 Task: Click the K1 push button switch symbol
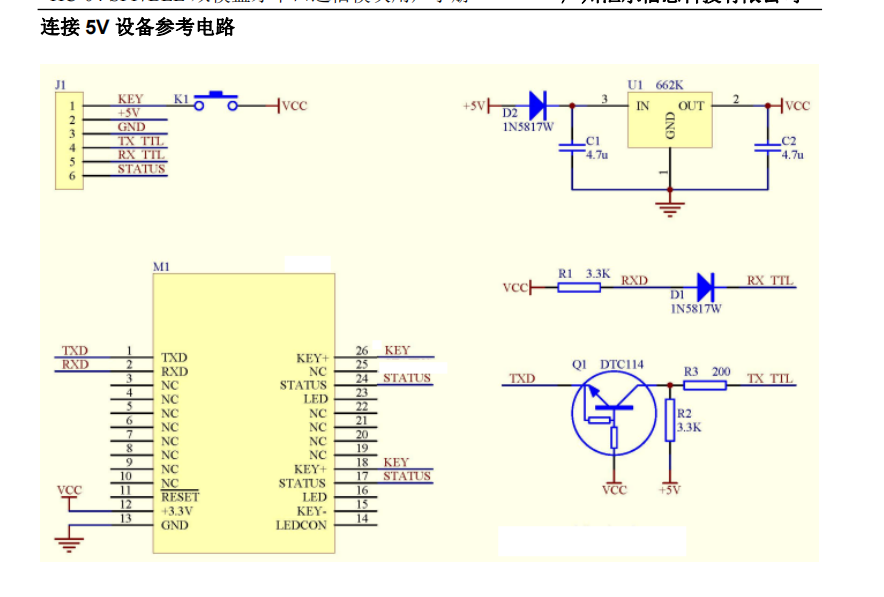click(x=216, y=101)
